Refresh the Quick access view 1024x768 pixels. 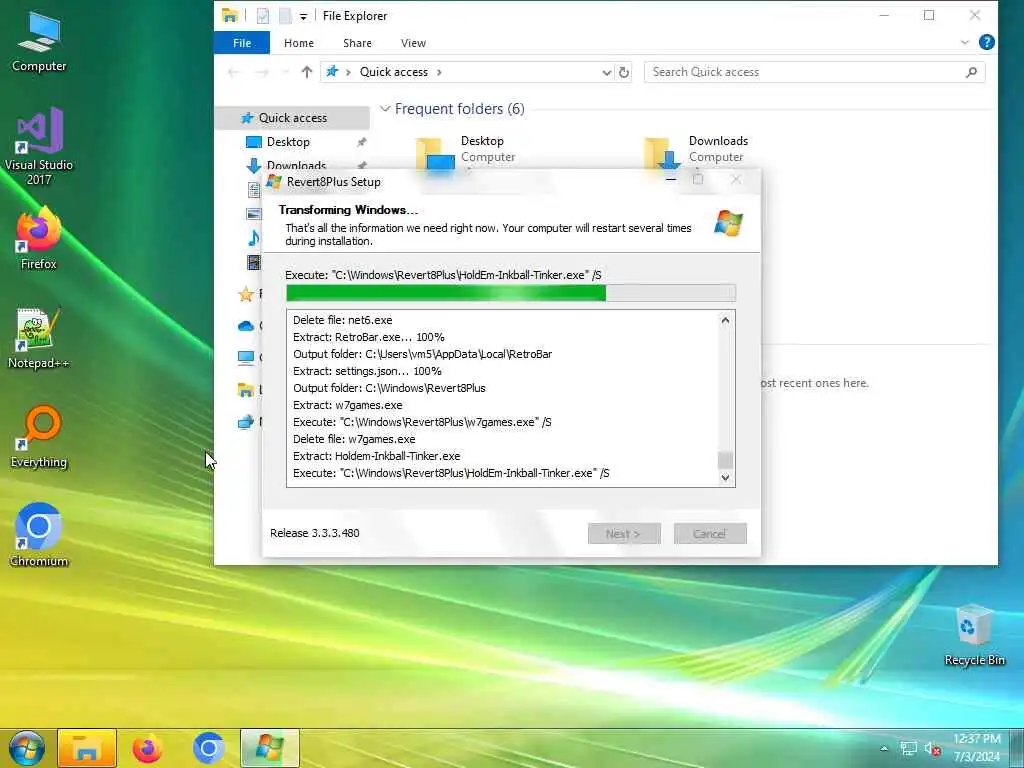coord(624,72)
